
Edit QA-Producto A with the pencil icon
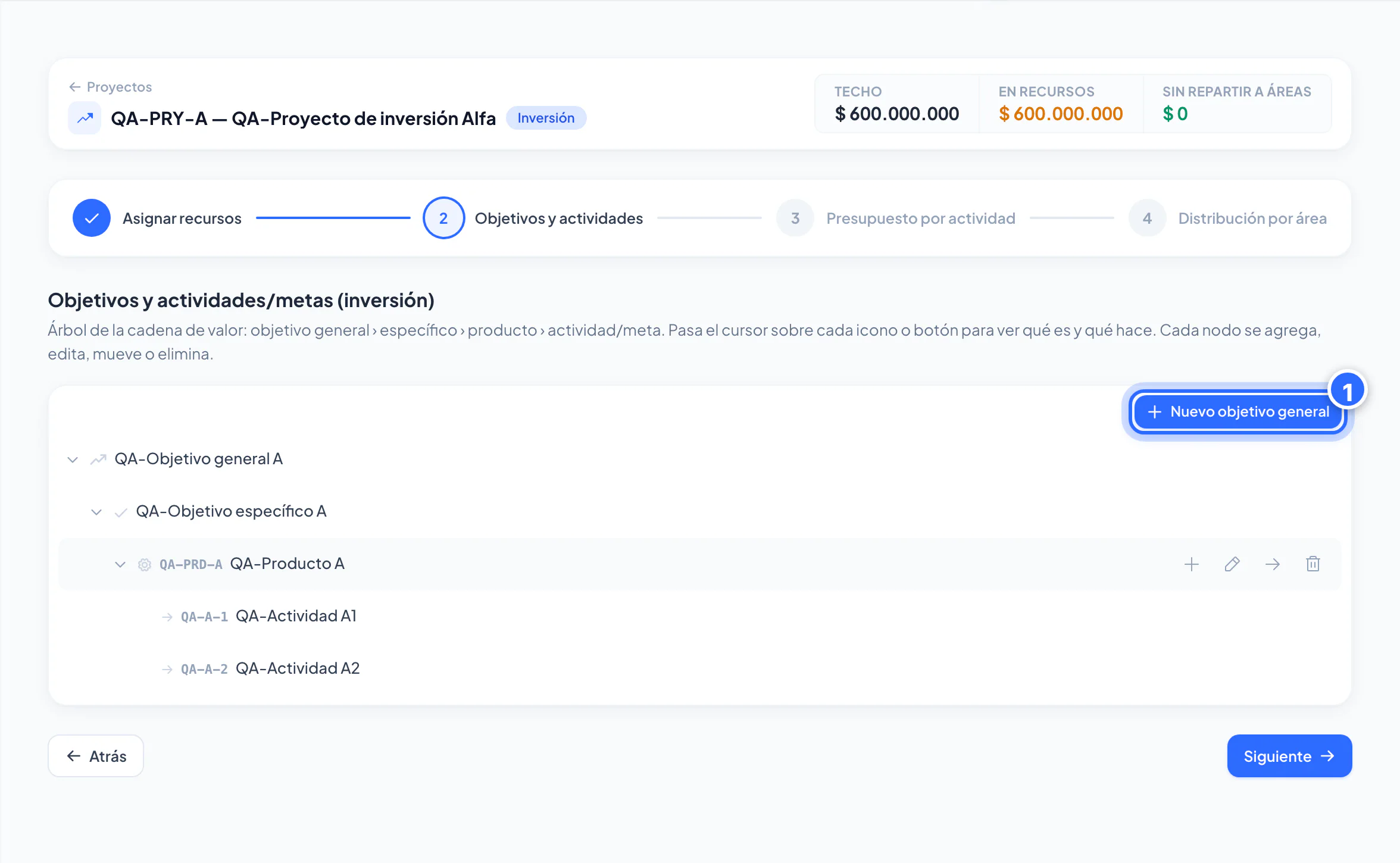tap(1232, 564)
